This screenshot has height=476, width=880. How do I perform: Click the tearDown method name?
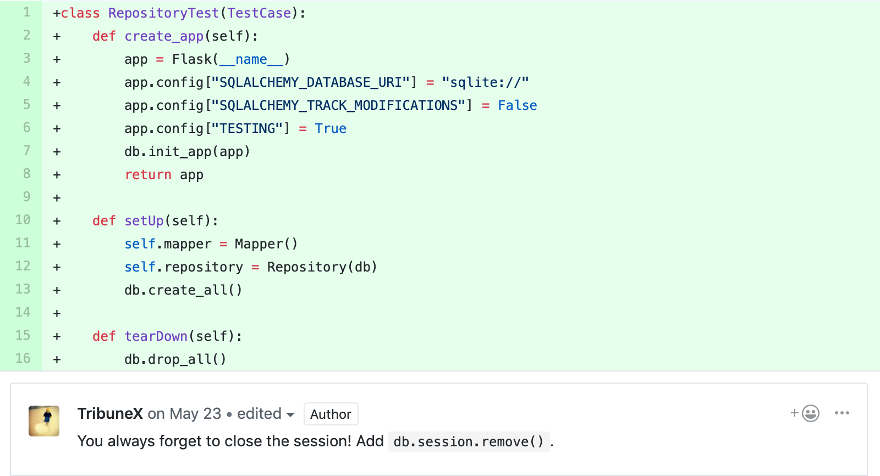[x=157, y=335]
